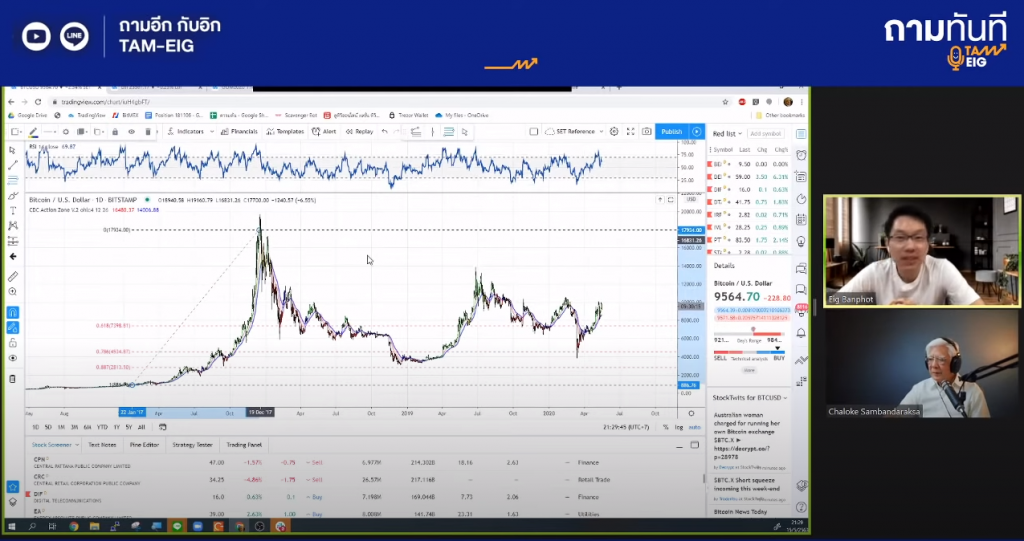Image resolution: width=1024 pixels, height=541 pixels.
Task: Open Templates menu in top toolbar
Action: click(x=285, y=131)
